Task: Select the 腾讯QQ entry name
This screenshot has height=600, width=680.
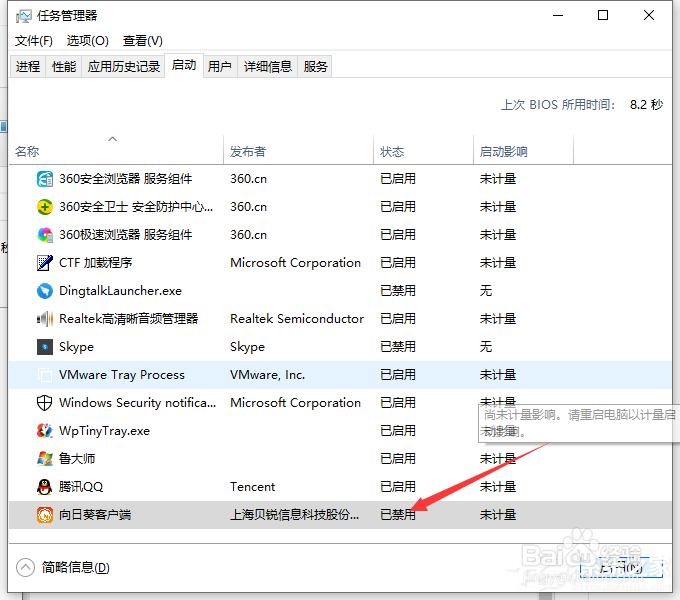Action: [x=81, y=486]
